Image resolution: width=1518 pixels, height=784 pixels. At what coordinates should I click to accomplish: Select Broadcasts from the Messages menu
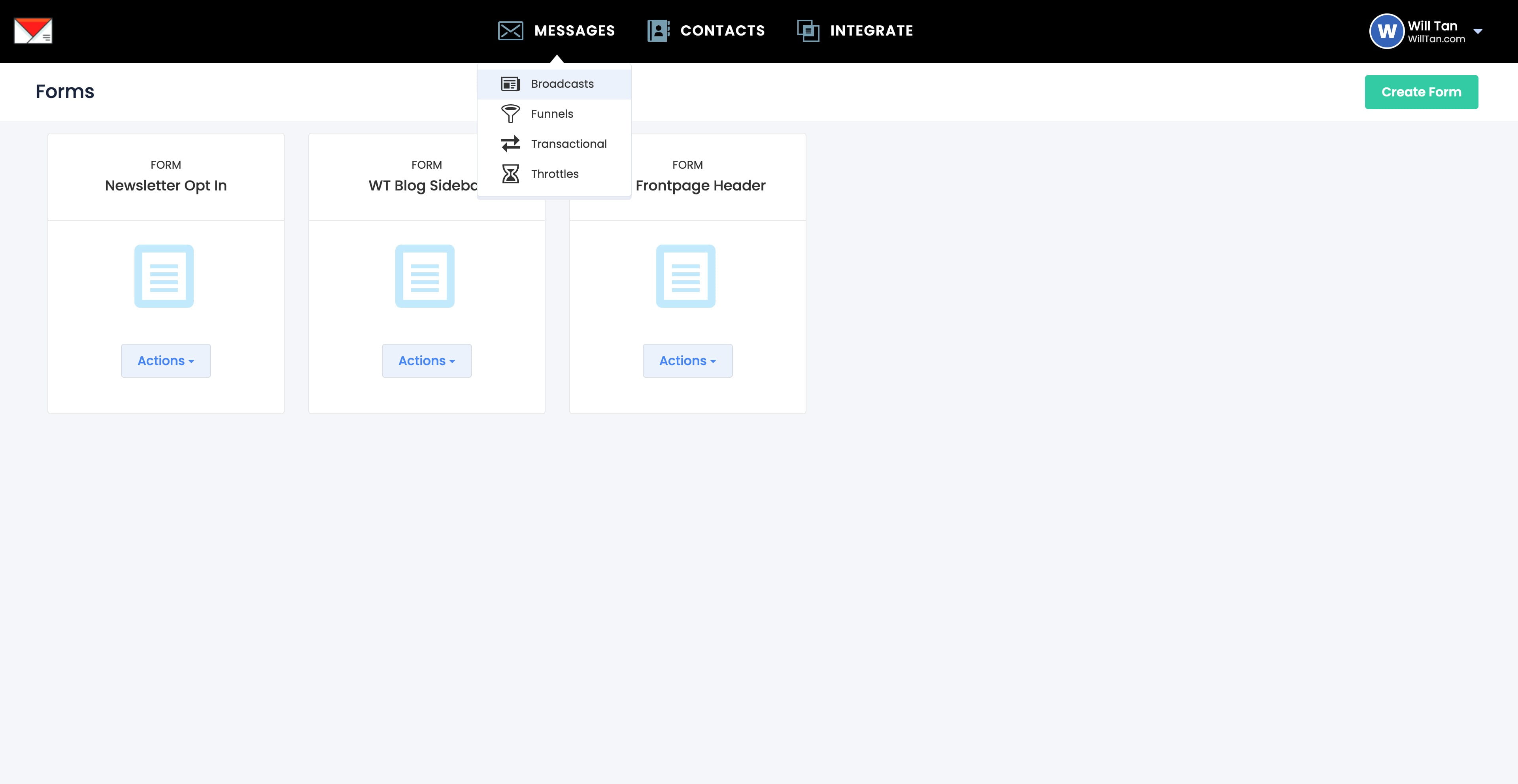pos(562,84)
